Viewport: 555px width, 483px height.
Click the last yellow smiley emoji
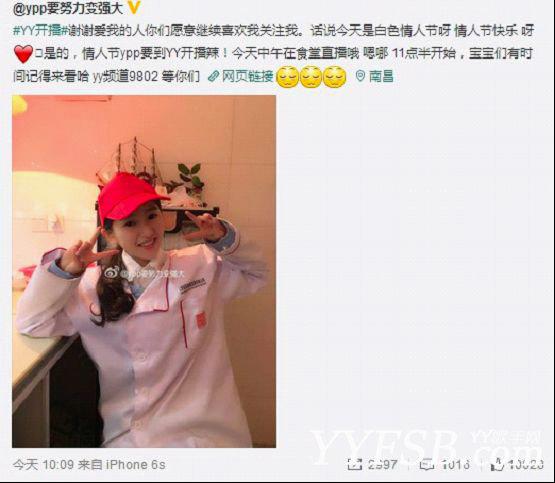335,77
